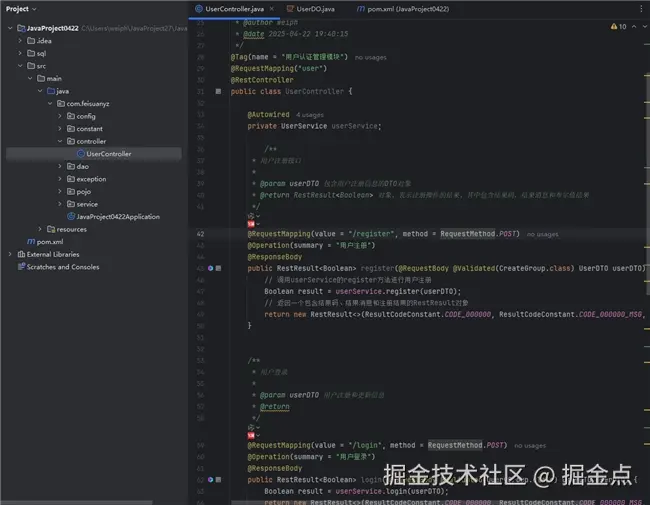This screenshot has height=505, width=650.
Task: Close the UserController.java tab
Action: [272, 9]
